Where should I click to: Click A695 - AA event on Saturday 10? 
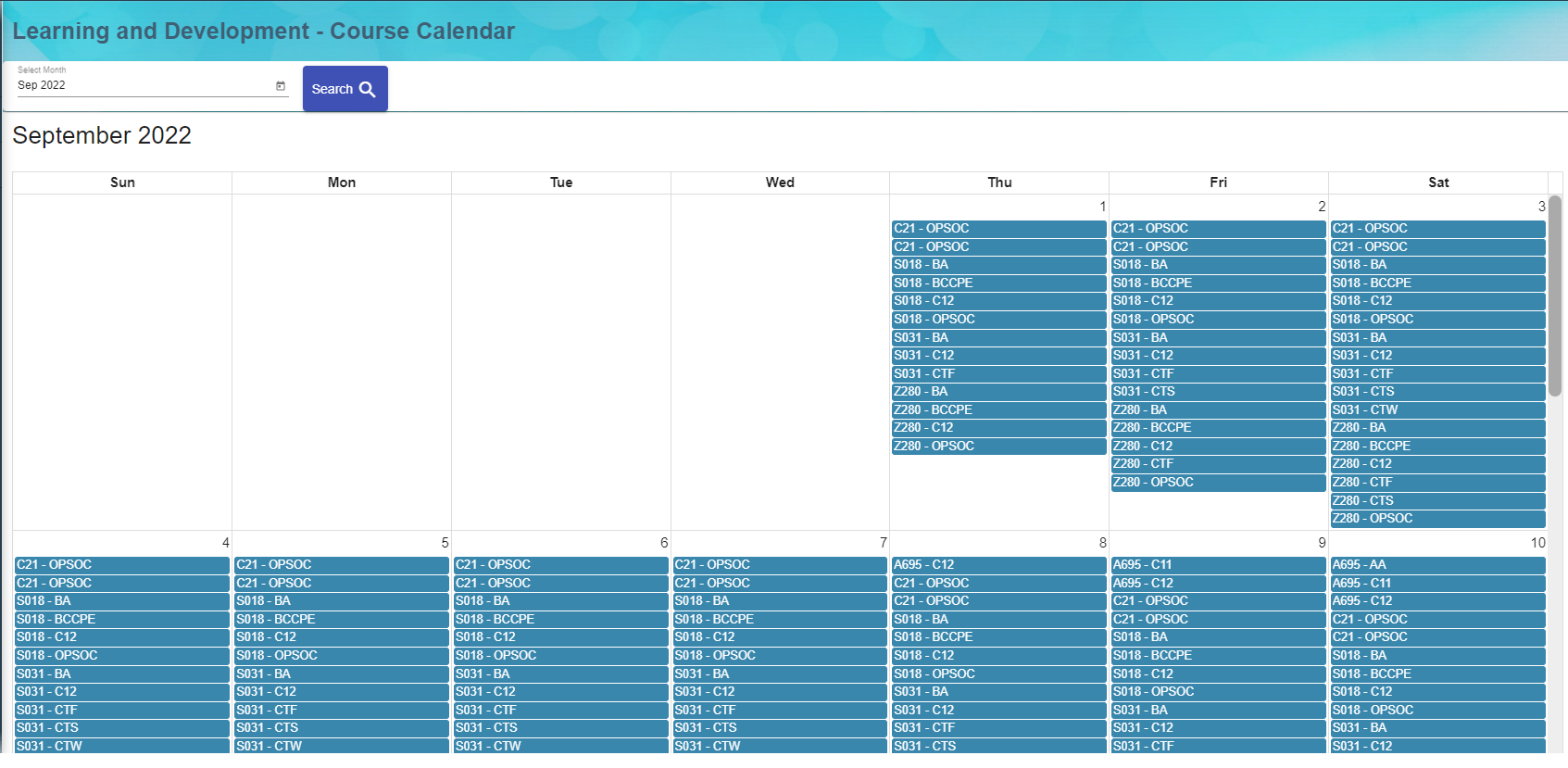(x=1437, y=565)
